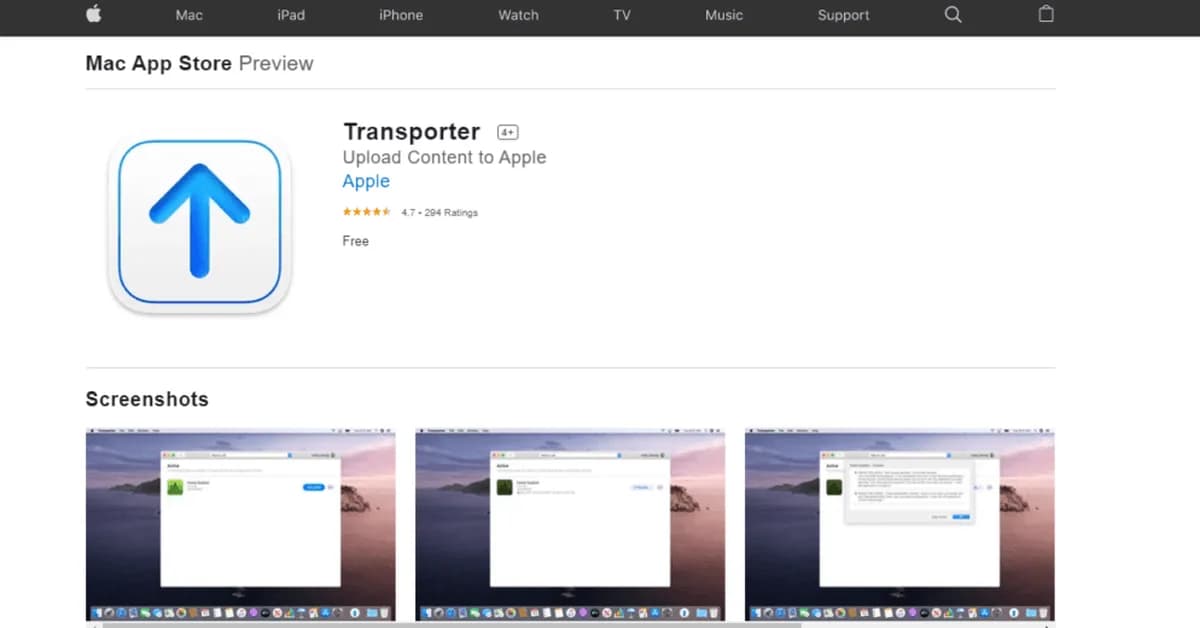1200x628 pixels.
Task: Click the Upload Content to Apple subtitle
Action: coord(444,157)
